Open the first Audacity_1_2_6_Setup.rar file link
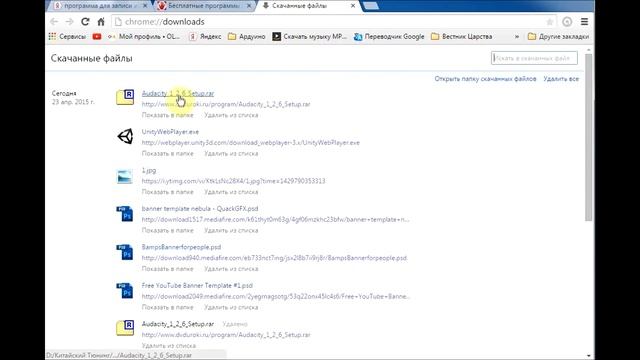The width and height of the screenshot is (640, 360). point(178,93)
